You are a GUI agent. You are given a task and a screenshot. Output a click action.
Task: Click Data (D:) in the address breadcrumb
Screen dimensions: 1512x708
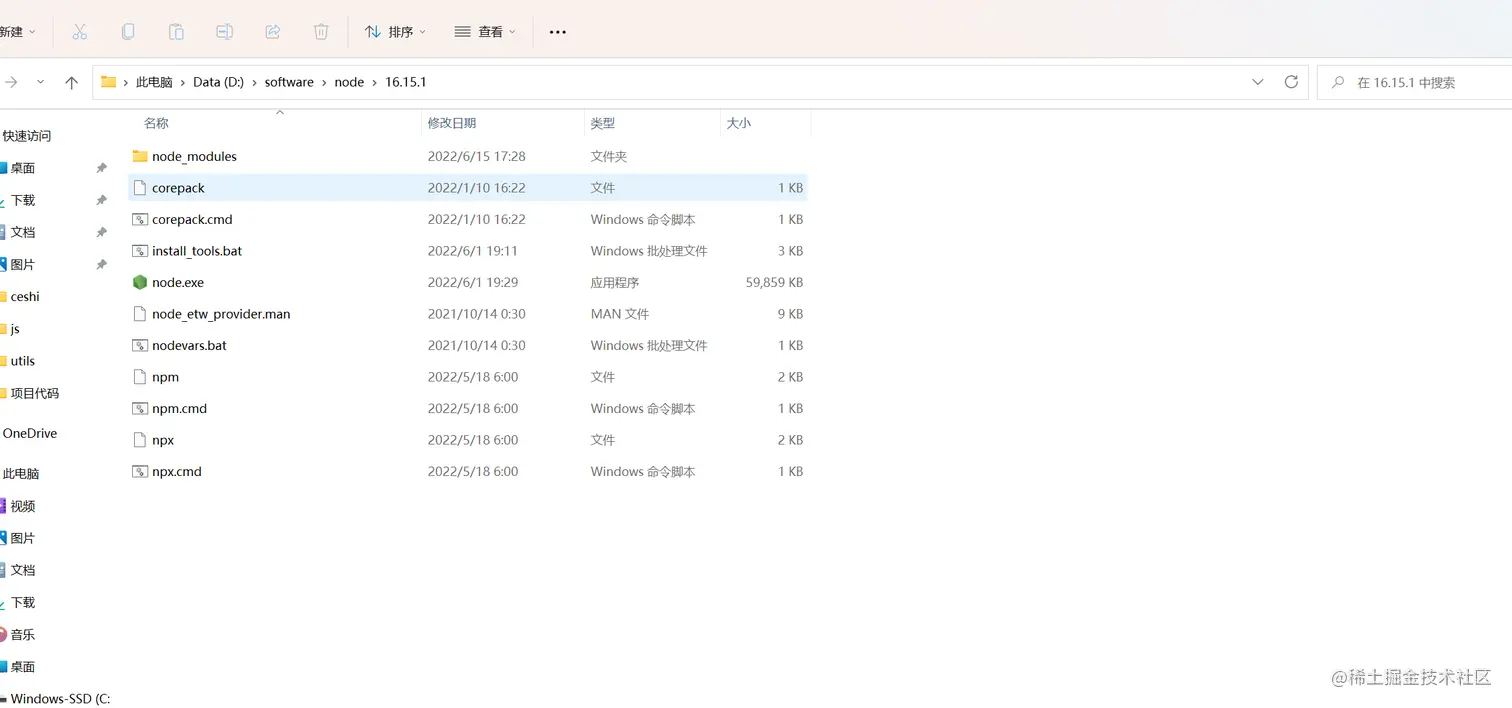point(218,82)
